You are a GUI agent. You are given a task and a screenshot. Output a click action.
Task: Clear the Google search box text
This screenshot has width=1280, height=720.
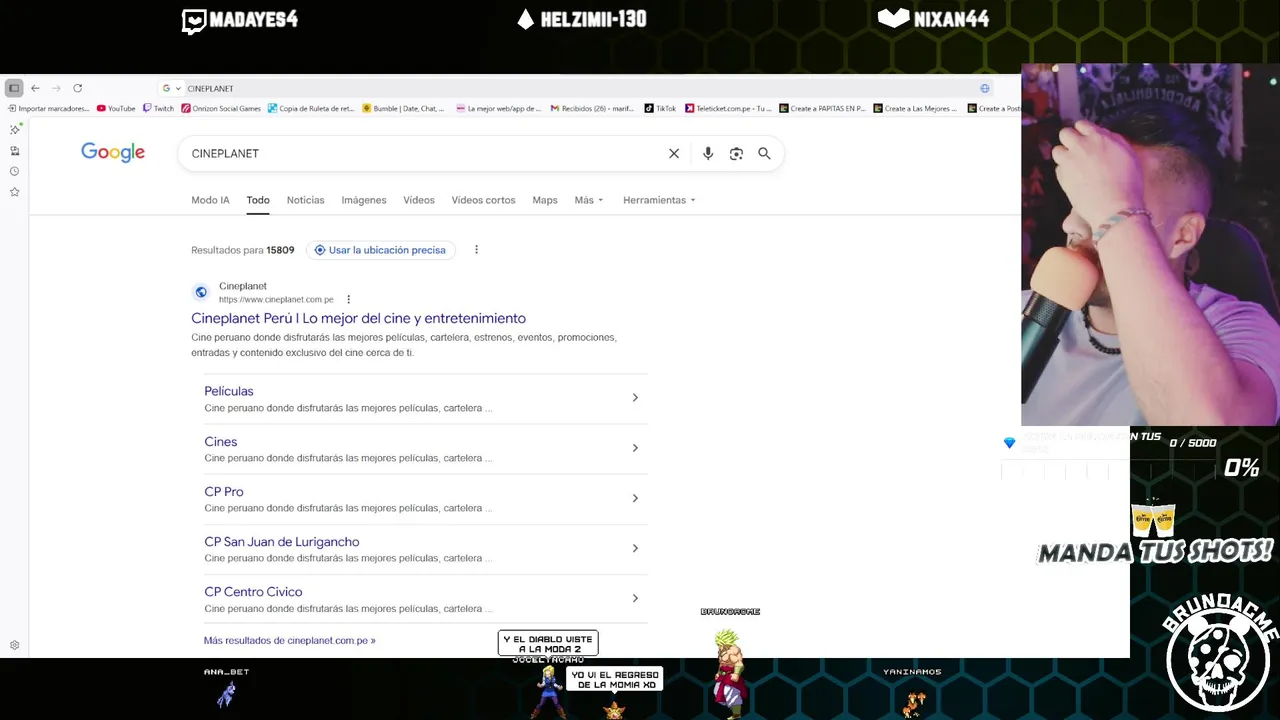click(x=674, y=153)
